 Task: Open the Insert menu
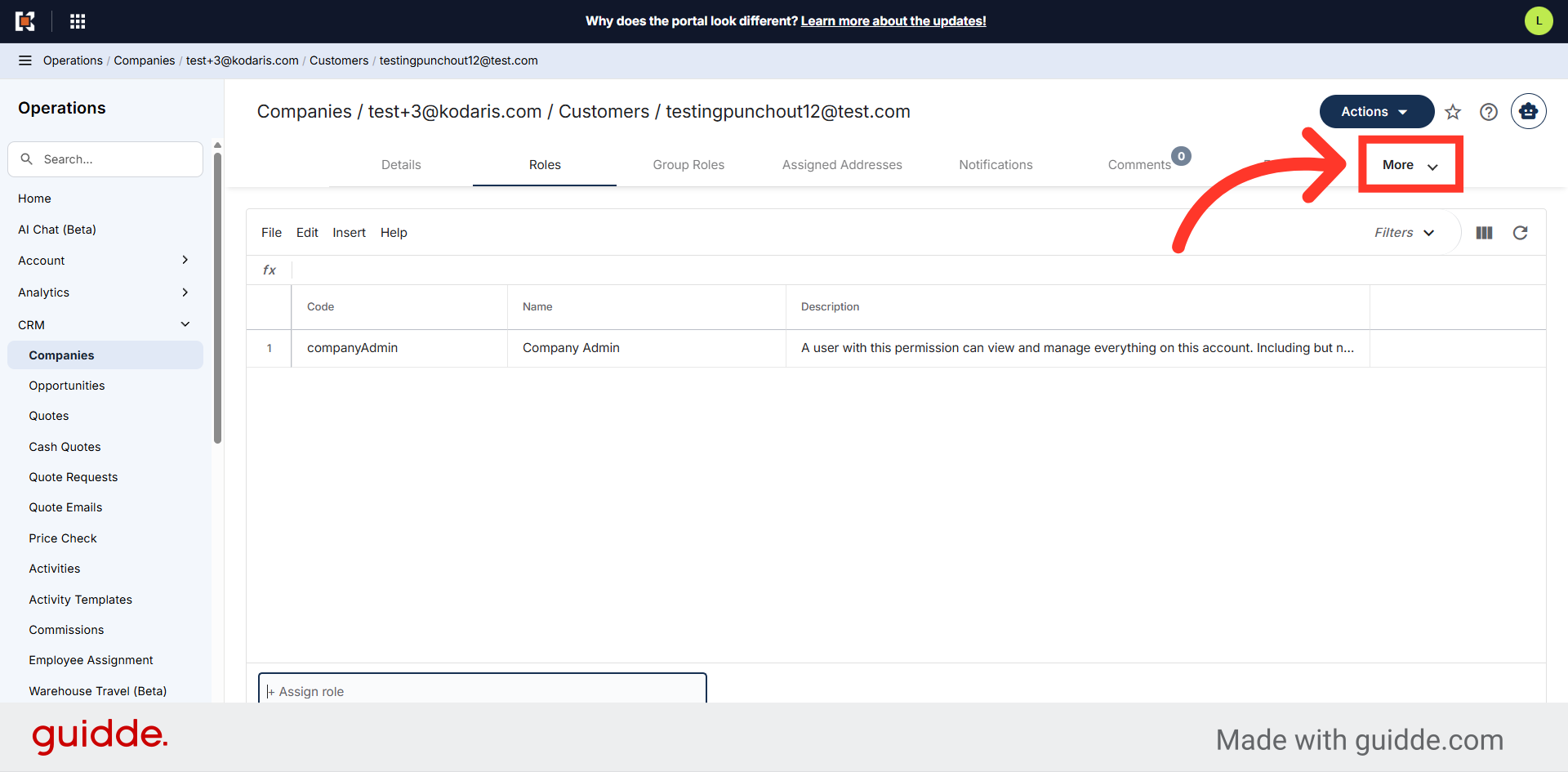(x=349, y=233)
